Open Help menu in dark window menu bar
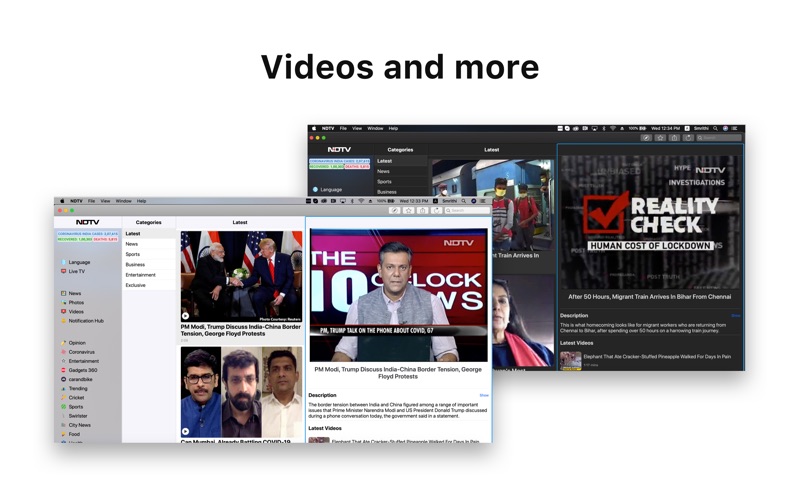800x500 pixels. [x=393, y=129]
